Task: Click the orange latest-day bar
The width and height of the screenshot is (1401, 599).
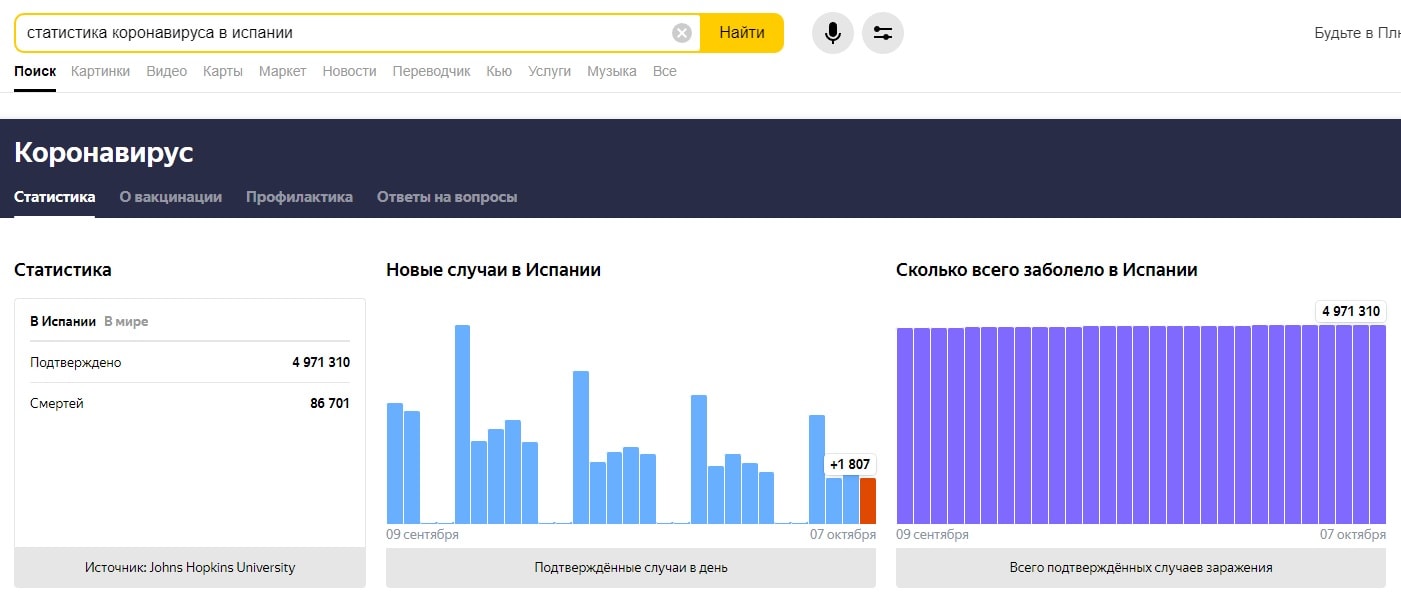Action: (x=867, y=501)
